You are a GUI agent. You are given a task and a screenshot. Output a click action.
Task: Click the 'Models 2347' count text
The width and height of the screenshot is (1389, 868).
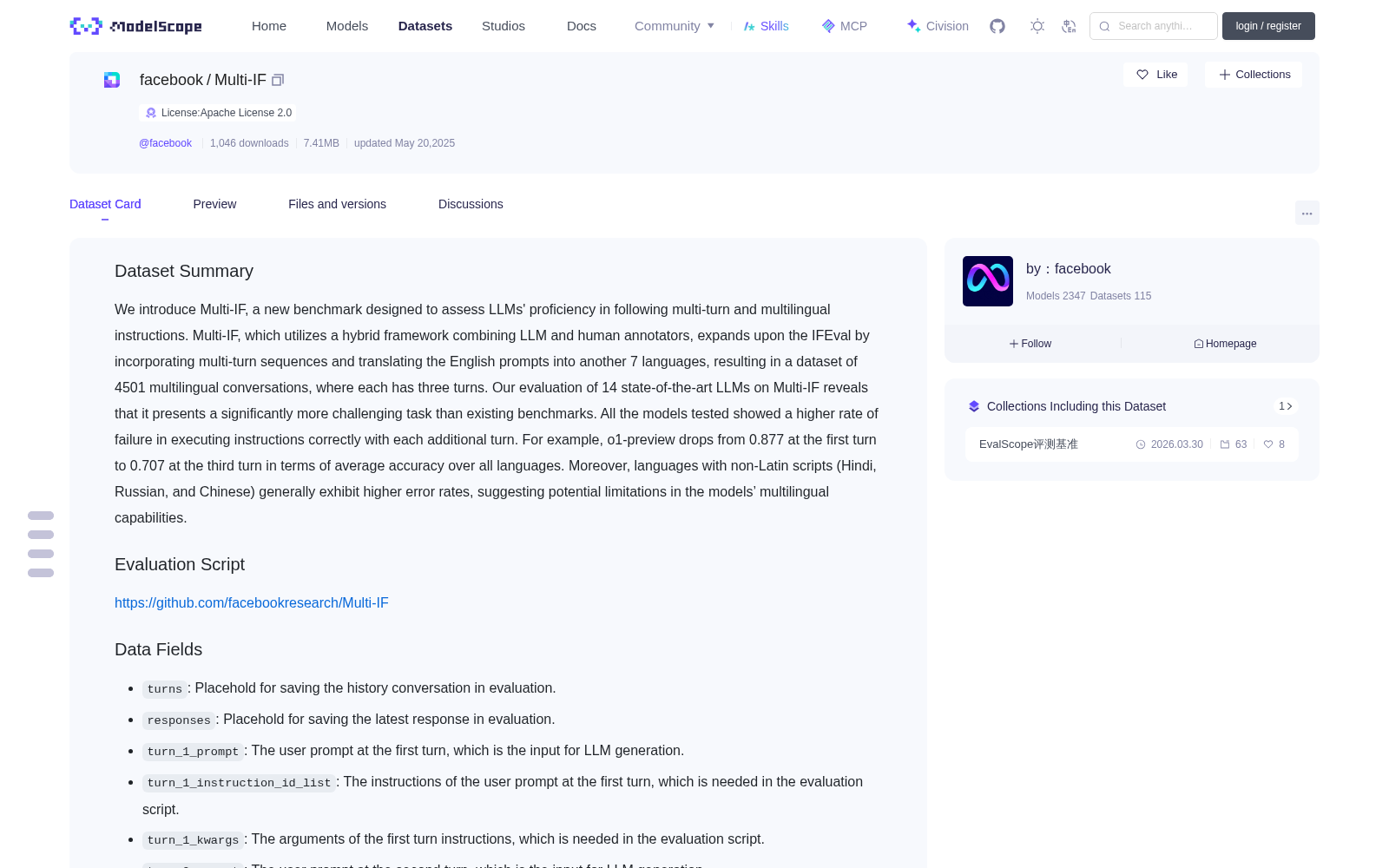pos(1056,296)
